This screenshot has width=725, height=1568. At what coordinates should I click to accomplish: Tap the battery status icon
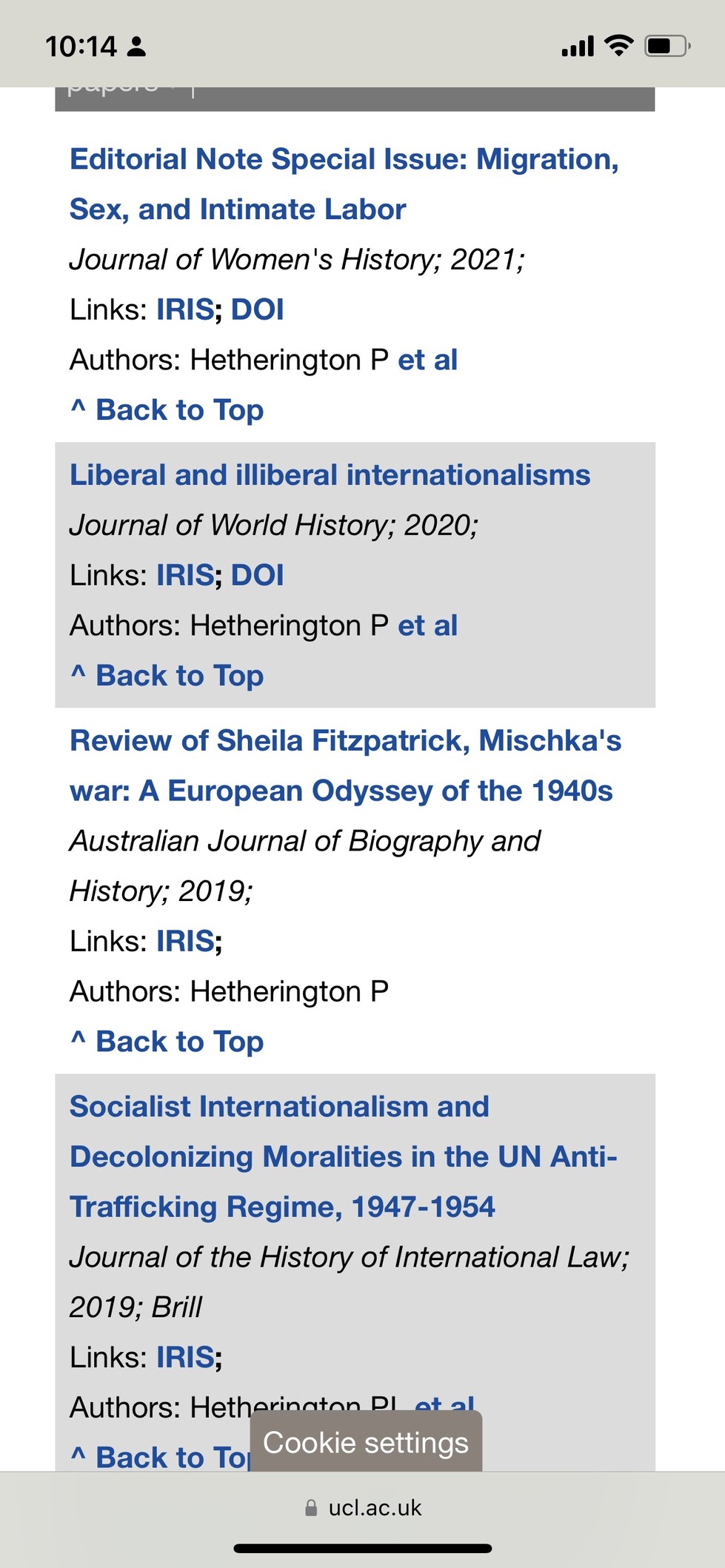(x=667, y=47)
